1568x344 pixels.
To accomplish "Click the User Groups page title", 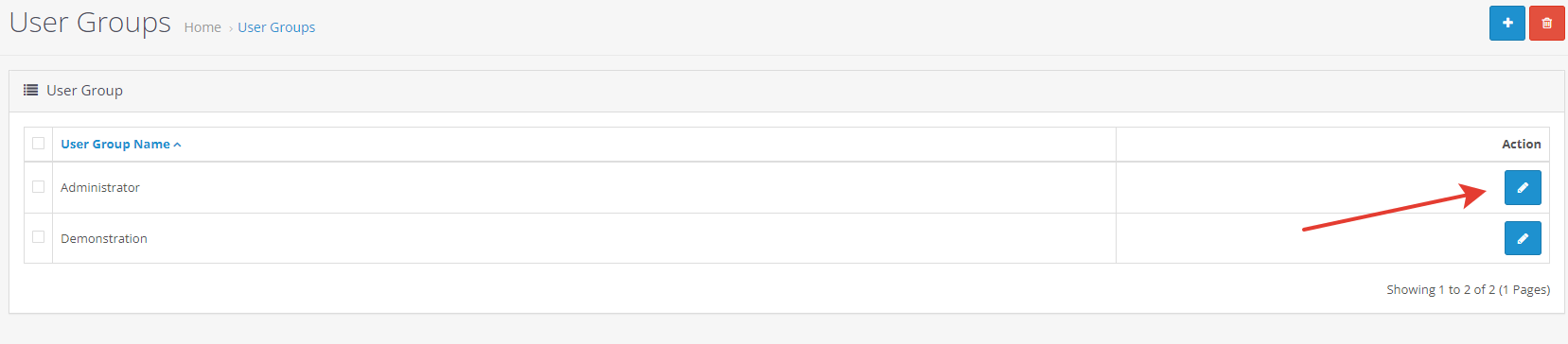I will click(90, 23).
